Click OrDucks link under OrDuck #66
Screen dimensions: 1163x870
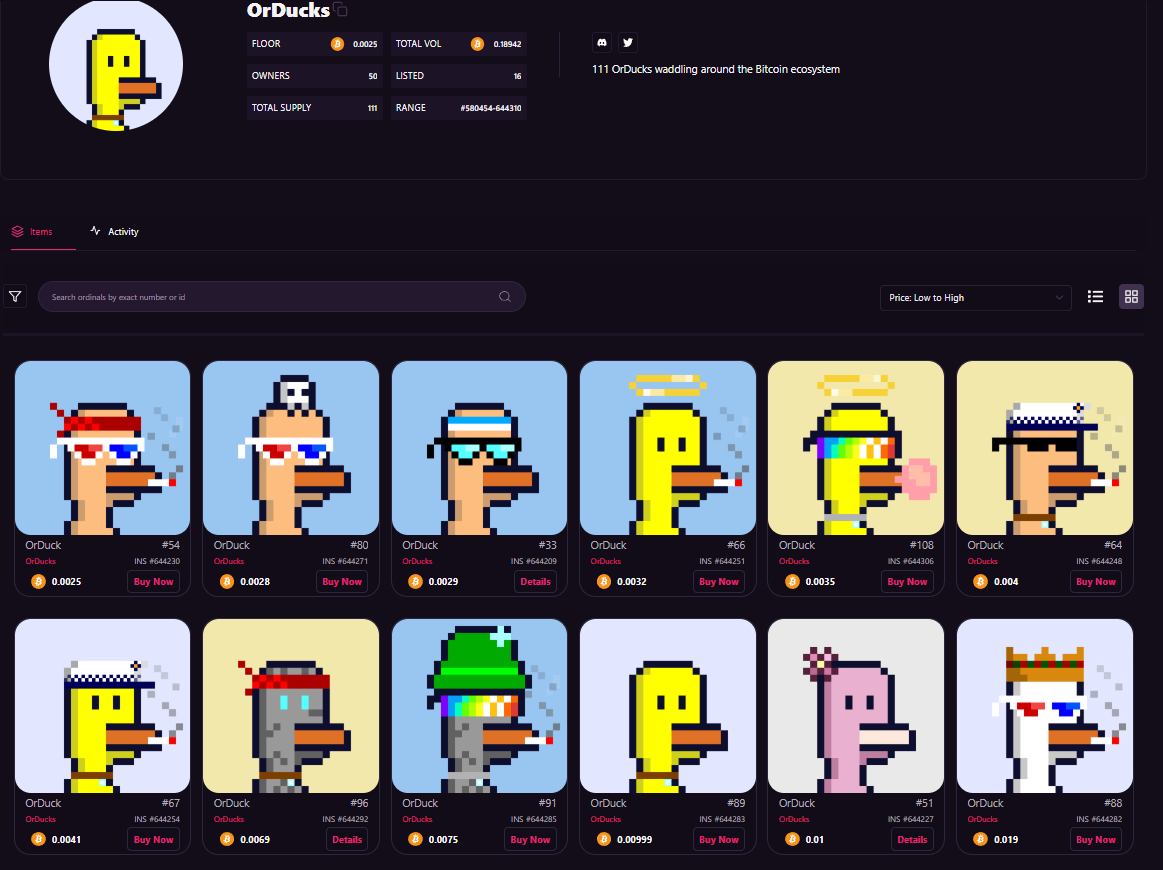606,561
